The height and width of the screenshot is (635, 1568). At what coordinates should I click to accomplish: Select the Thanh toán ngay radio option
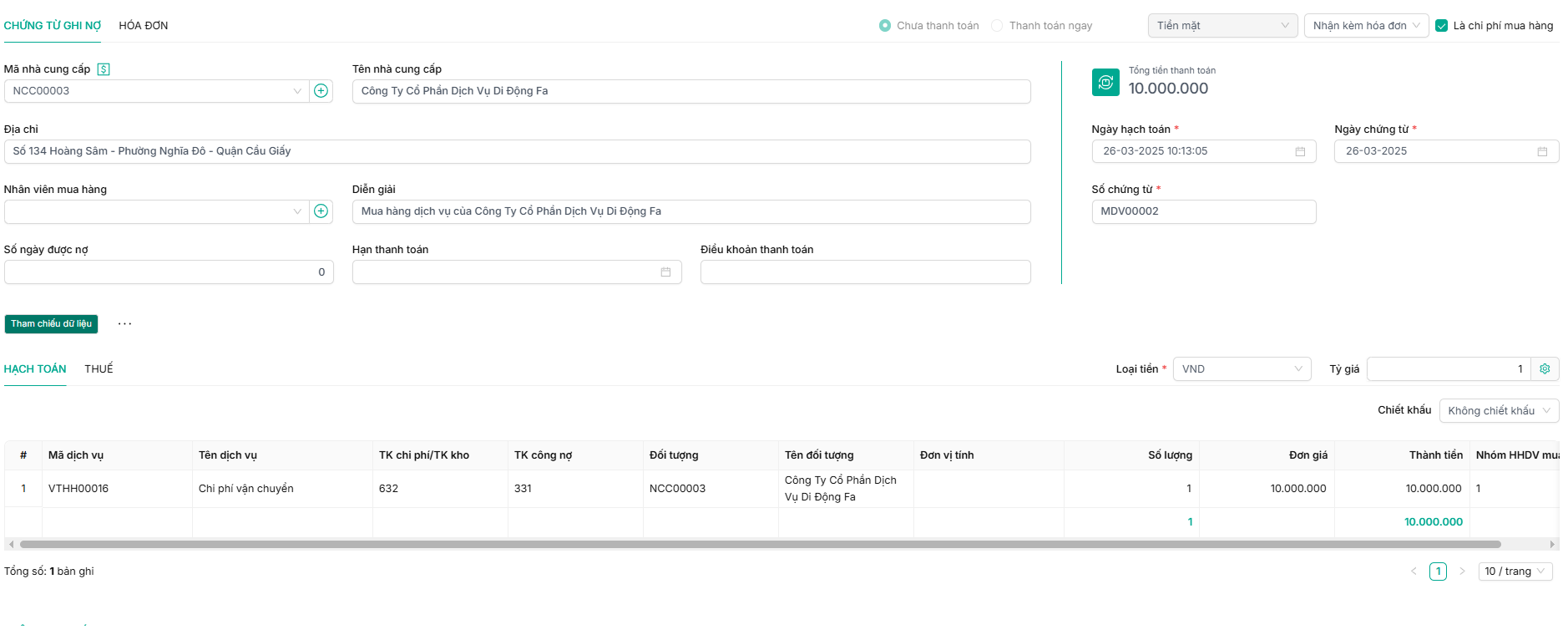[997, 26]
